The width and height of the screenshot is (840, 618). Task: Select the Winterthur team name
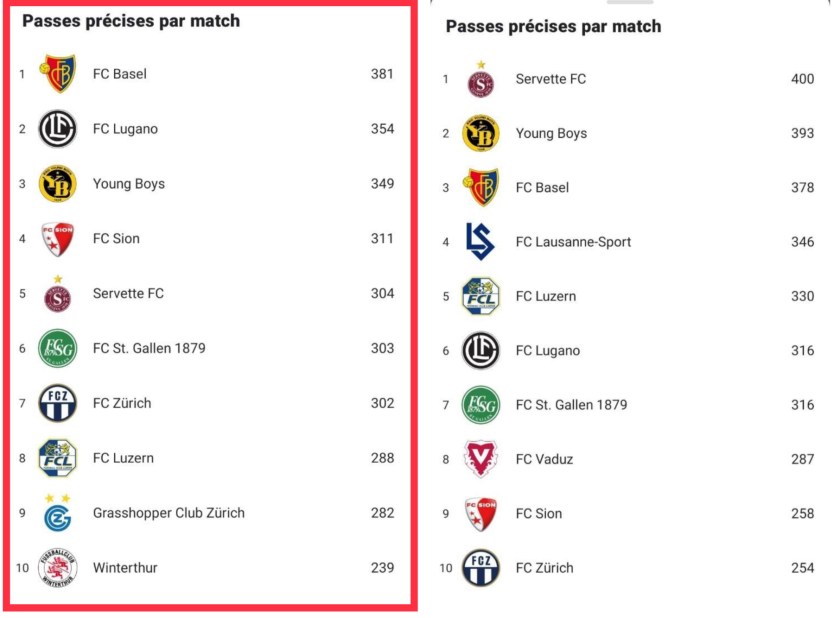click(x=125, y=568)
